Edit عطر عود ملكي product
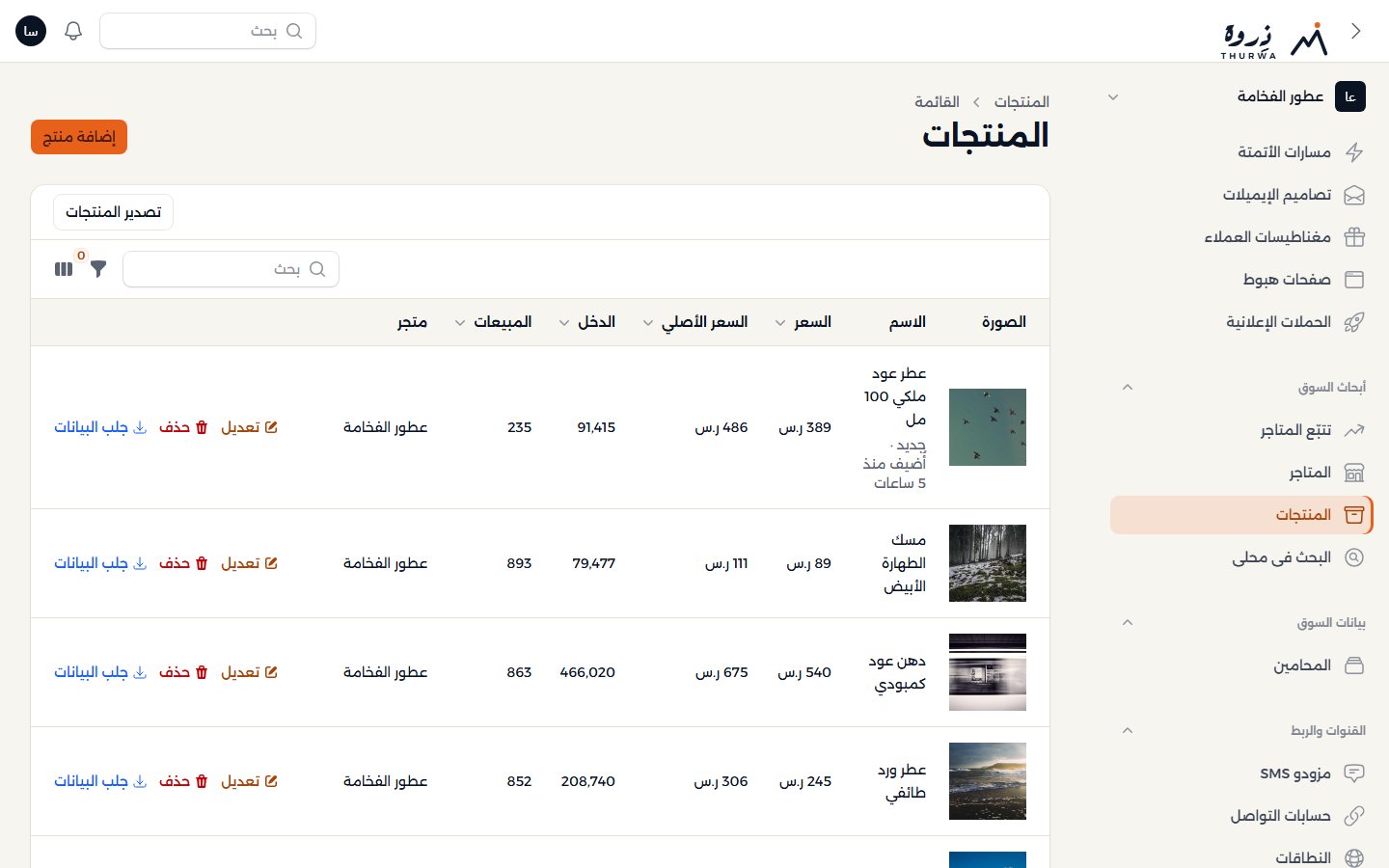This screenshot has width=1389, height=868. click(x=249, y=427)
